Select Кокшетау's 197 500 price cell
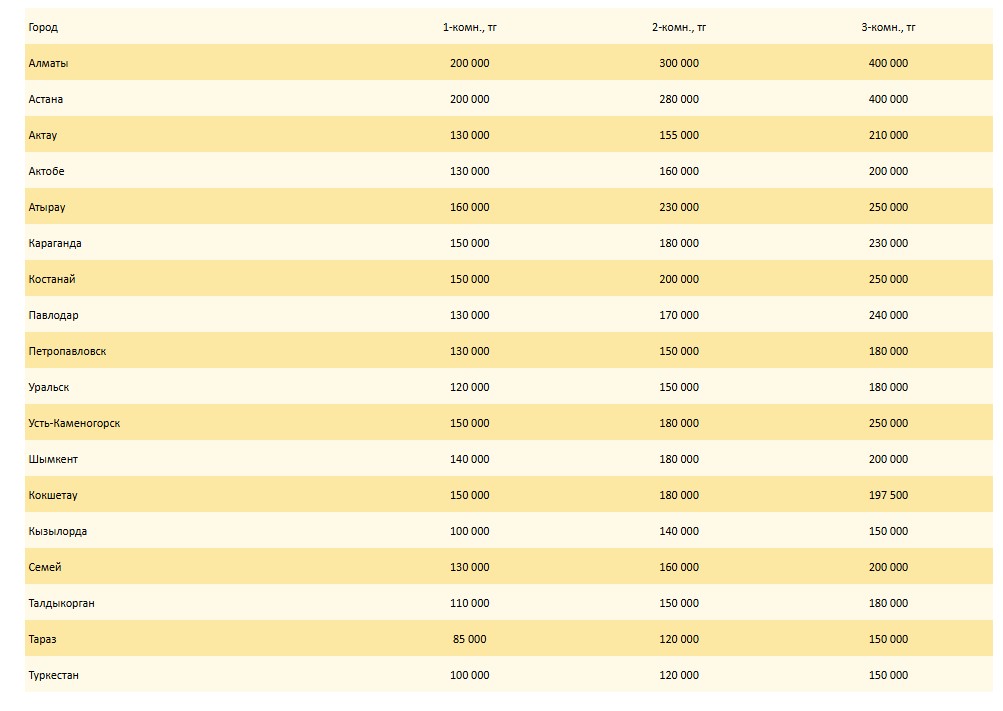Screen dimensions: 1003x711 click(888, 495)
